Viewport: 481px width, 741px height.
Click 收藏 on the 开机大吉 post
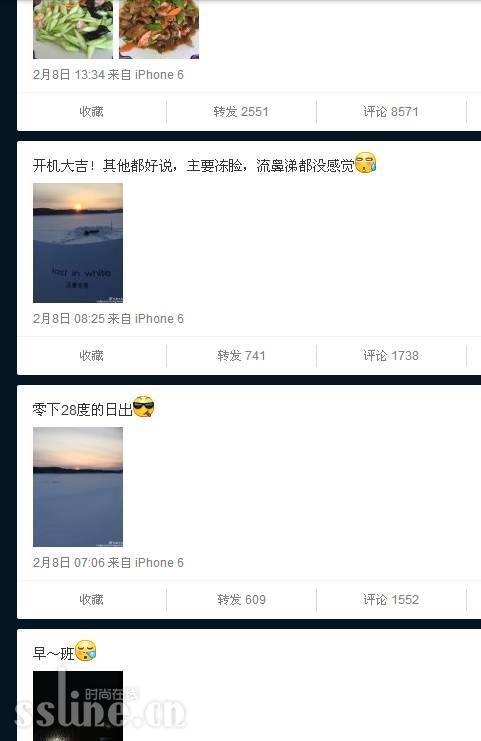[x=91, y=356]
